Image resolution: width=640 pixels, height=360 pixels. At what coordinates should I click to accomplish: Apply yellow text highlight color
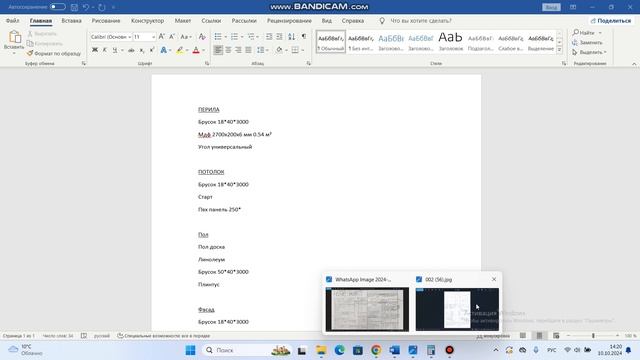[180, 50]
